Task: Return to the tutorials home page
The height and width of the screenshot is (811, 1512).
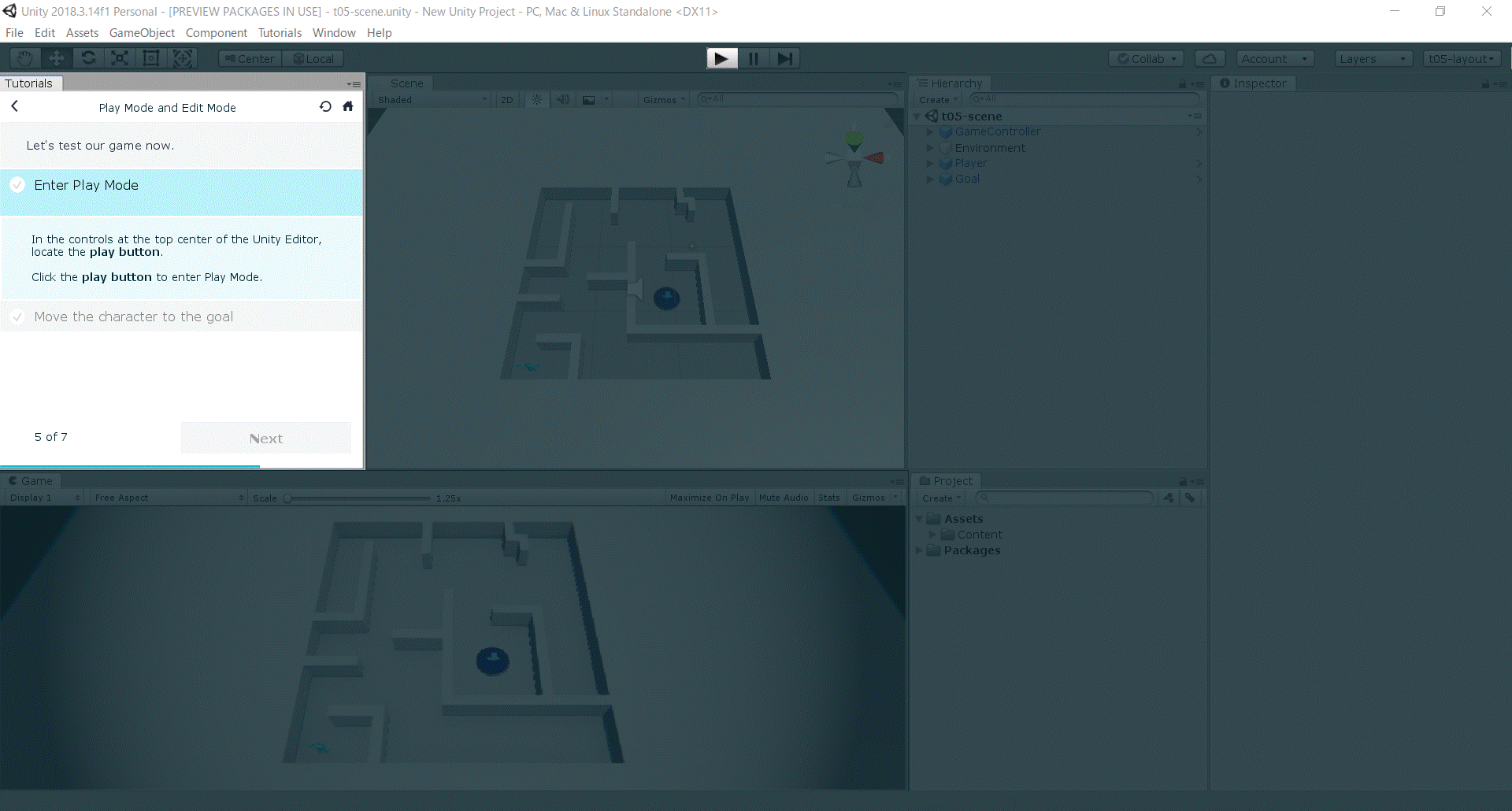Action: 348,106
